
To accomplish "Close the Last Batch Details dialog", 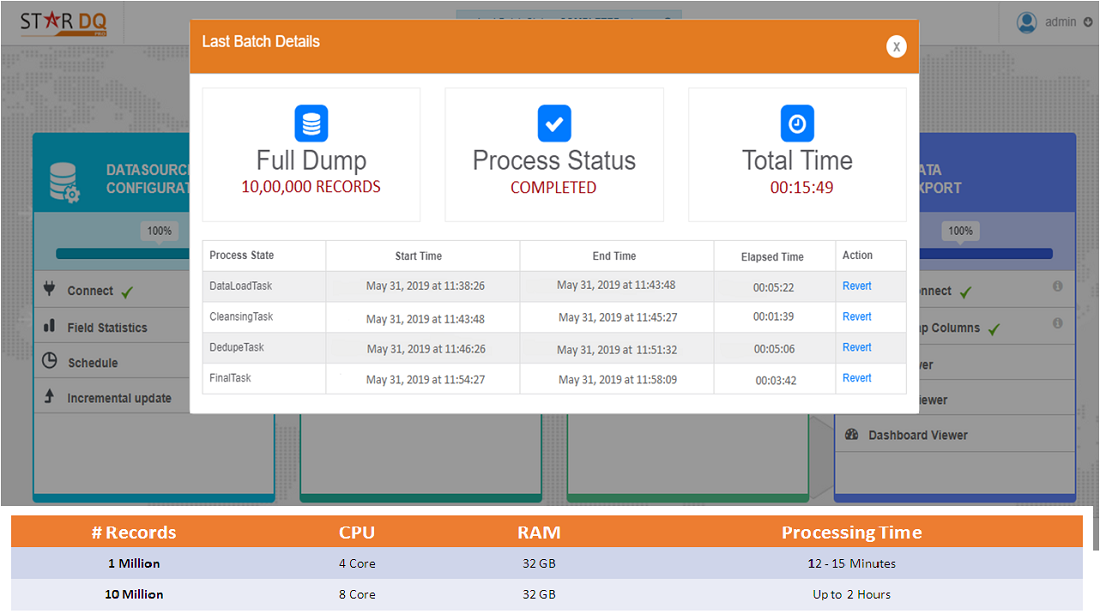I will (x=896, y=46).
